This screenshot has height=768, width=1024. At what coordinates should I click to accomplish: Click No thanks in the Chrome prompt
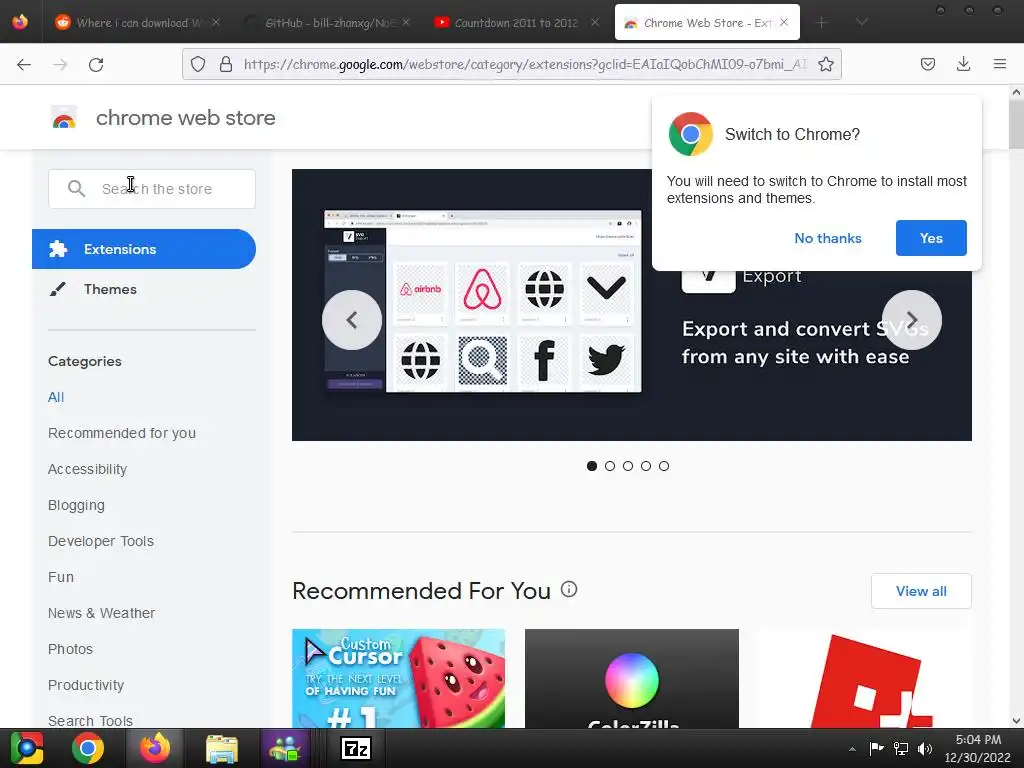(827, 238)
